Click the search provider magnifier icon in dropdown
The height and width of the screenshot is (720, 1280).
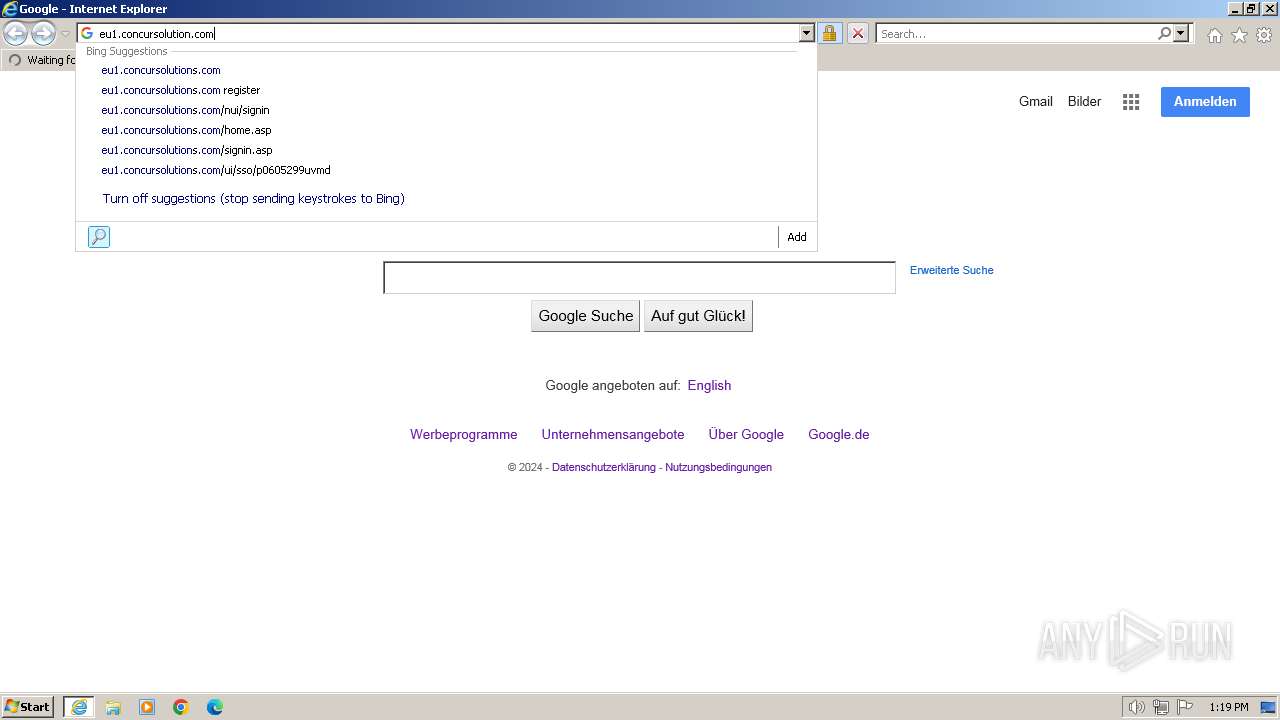point(99,237)
